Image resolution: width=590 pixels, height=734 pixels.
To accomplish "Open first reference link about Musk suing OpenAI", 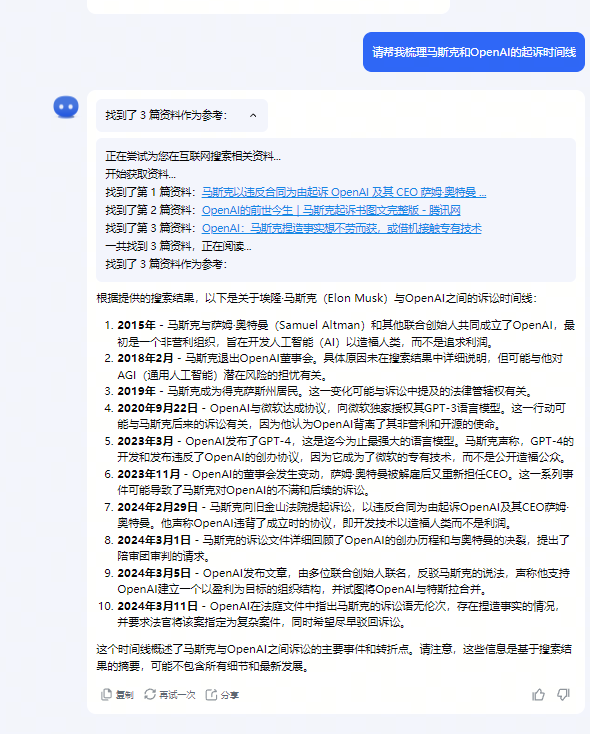I will (x=344, y=192).
